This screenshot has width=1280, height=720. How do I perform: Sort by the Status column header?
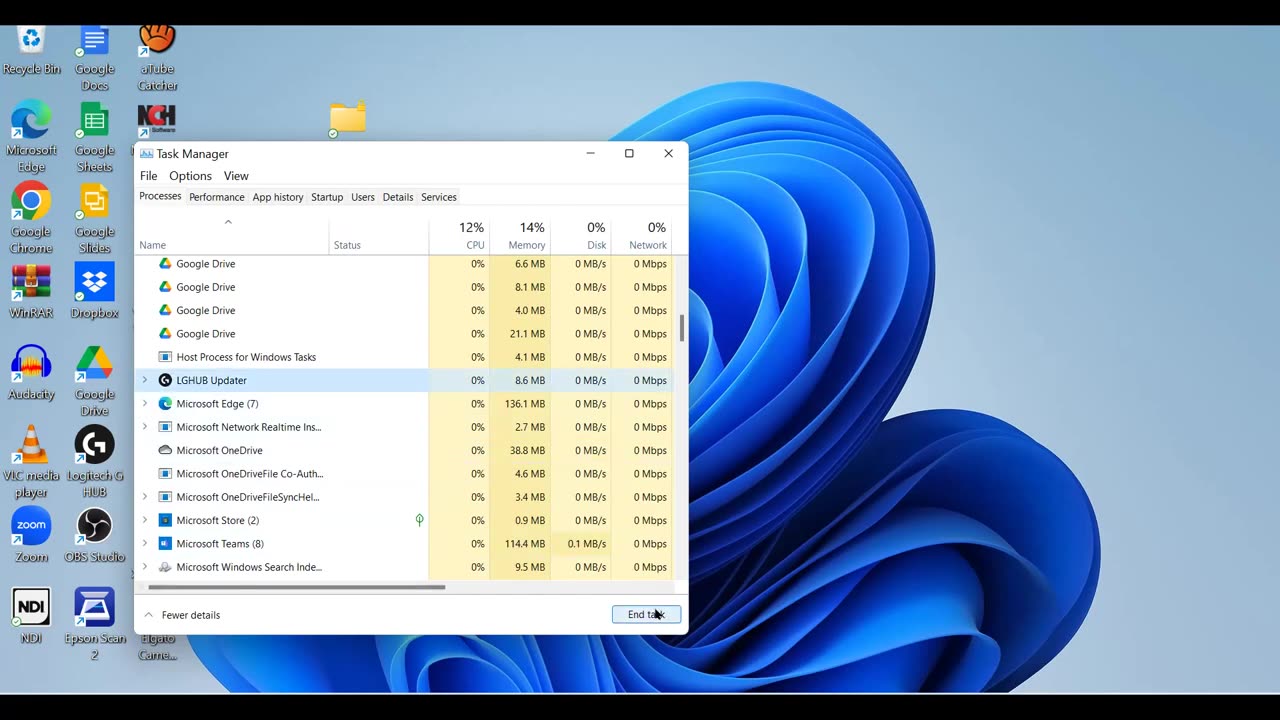pyautogui.click(x=379, y=235)
